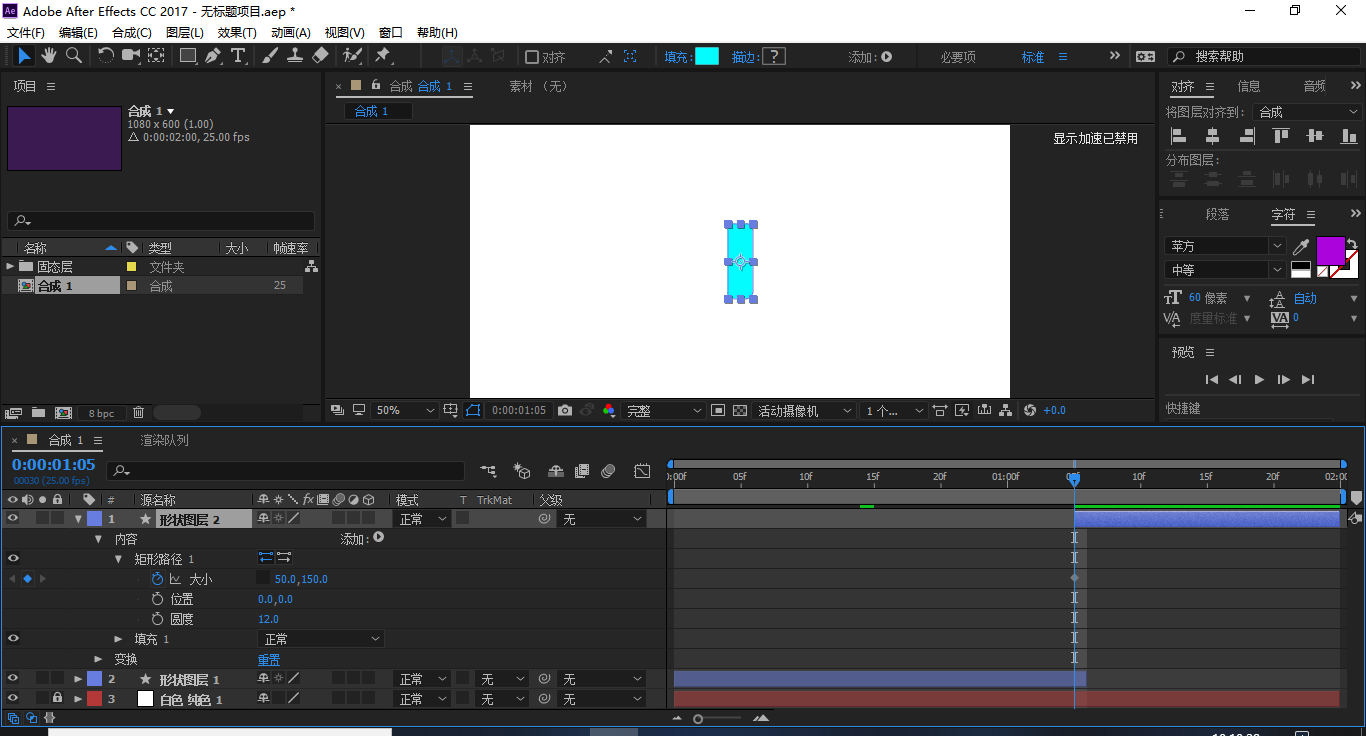Viewport: 1366px width, 736px height.
Task: Click the 必要项 workspace button
Action: coord(958,57)
